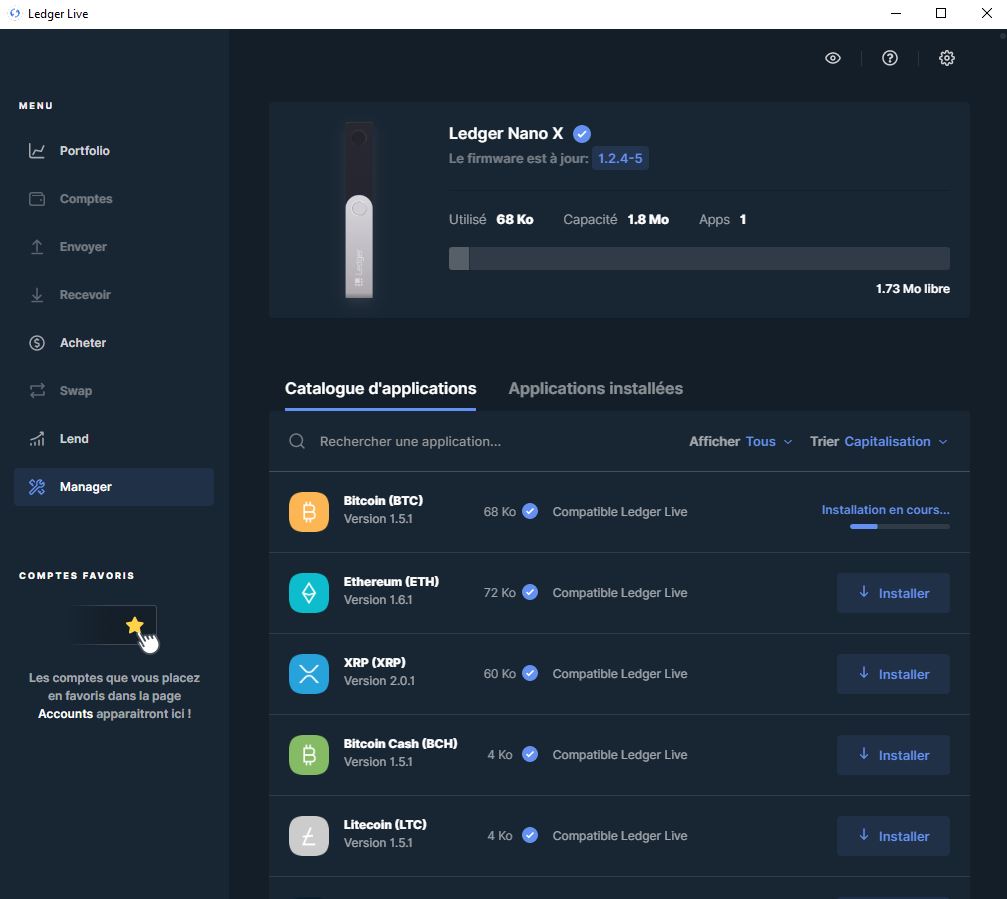Maximize the Ledger Live window

click(x=941, y=13)
